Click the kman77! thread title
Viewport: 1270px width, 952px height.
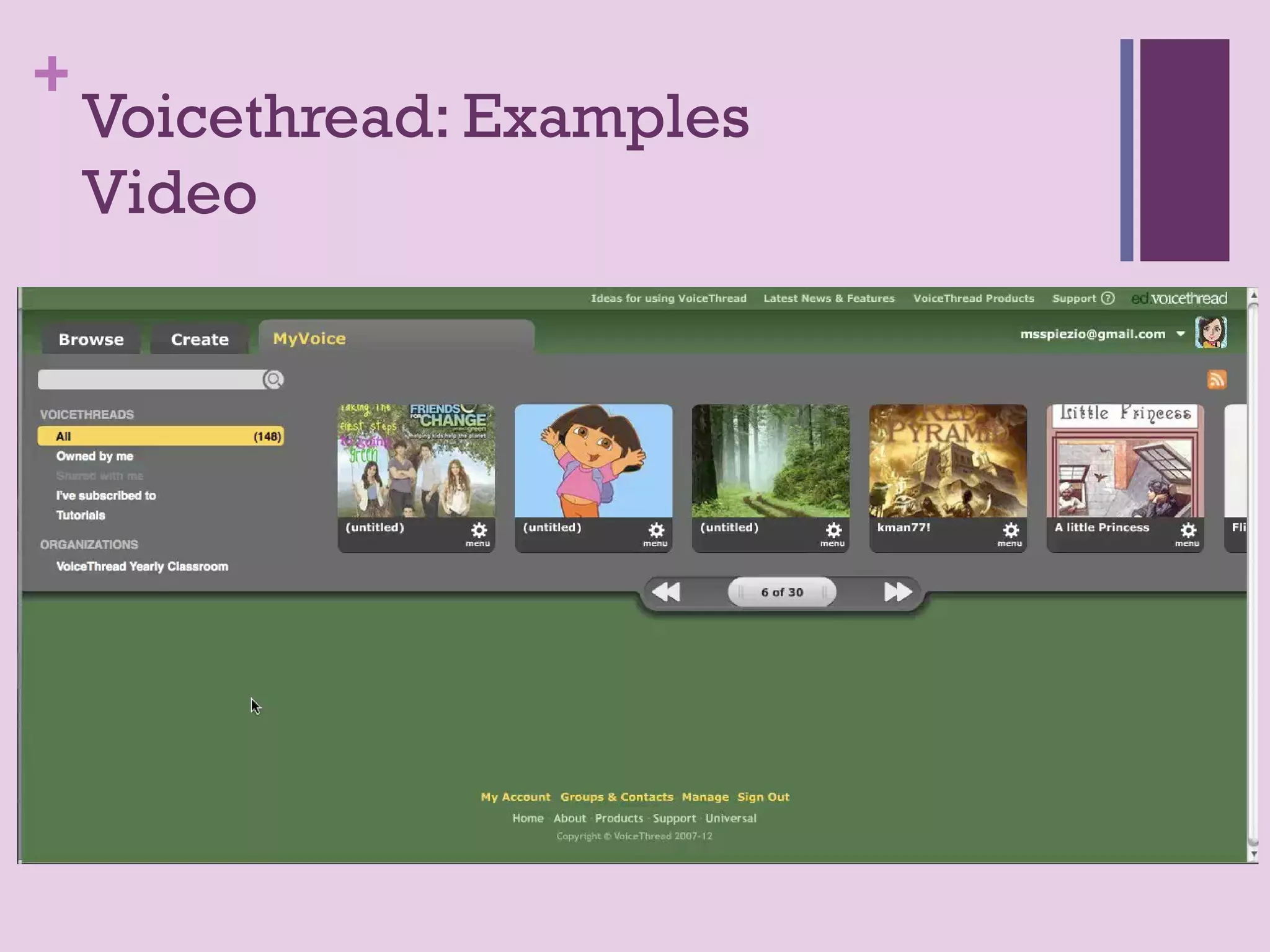(904, 527)
